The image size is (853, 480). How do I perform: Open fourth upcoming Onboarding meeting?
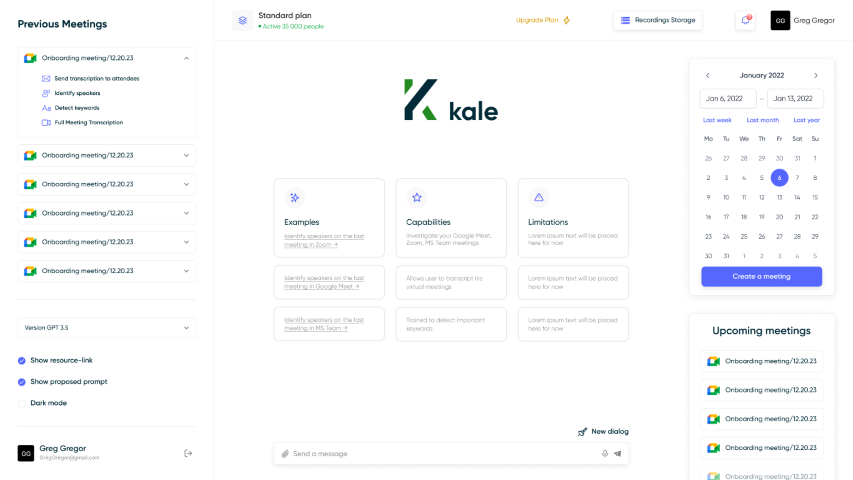(x=762, y=448)
